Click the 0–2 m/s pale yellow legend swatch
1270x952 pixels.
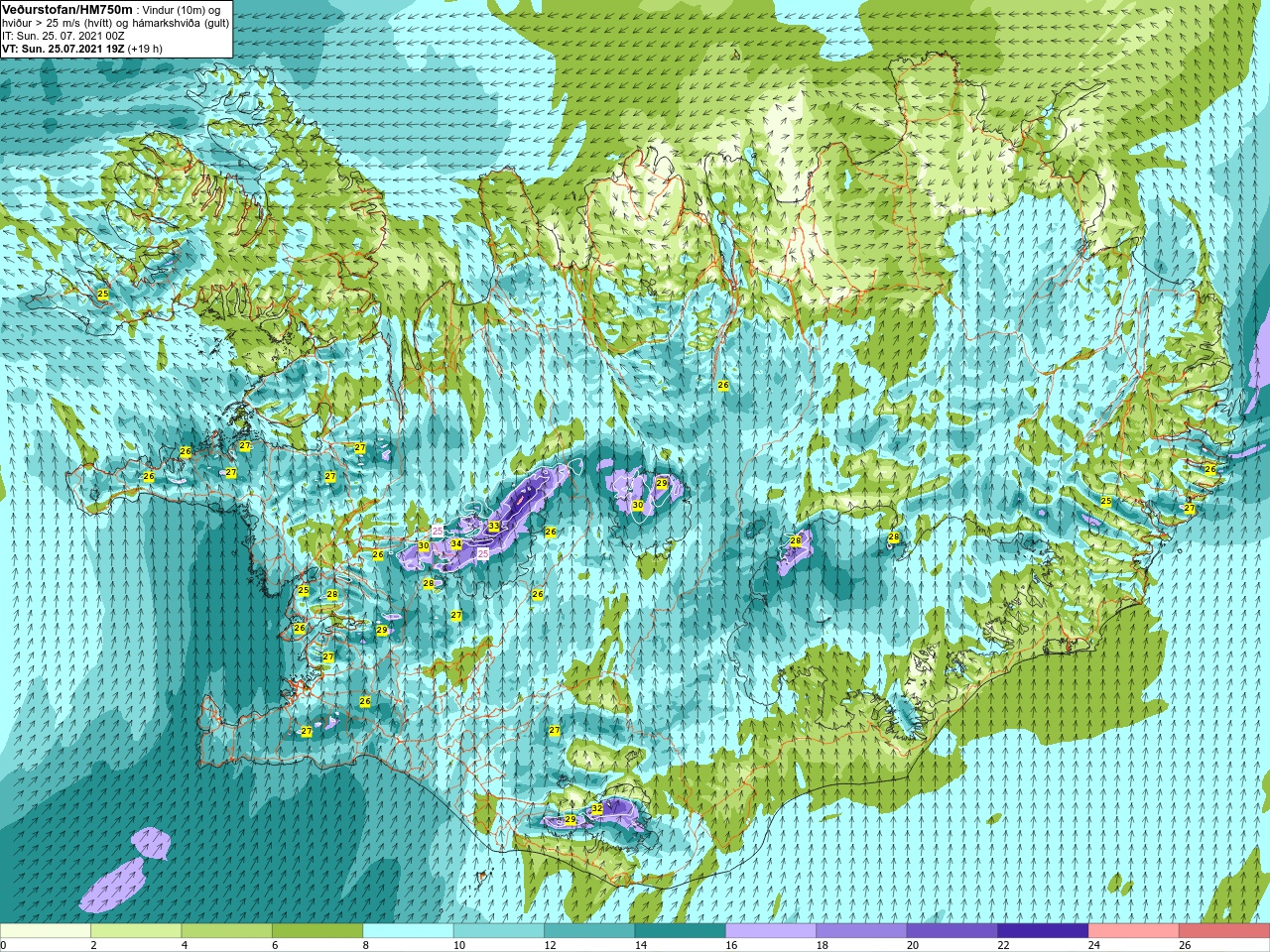point(46,931)
